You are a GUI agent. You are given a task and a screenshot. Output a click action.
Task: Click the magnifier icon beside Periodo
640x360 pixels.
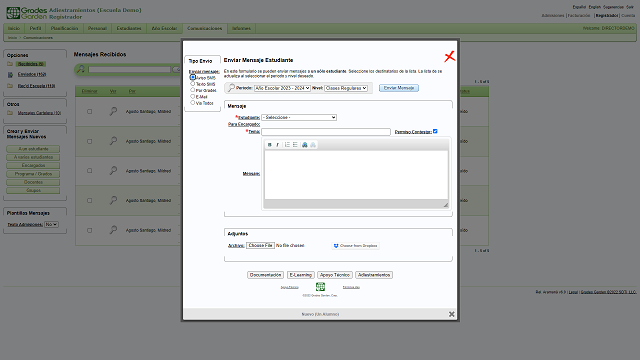pyautogui.click(x=231, y=87)
